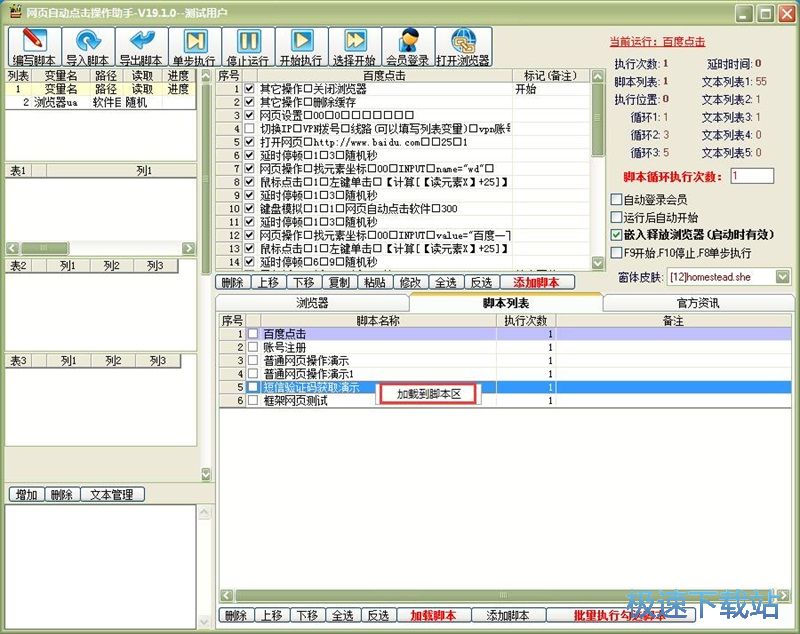Click red 添加脚本 button under steps
Image resolution: width=800 pixels, height=634 pixels.
(537, 282)
